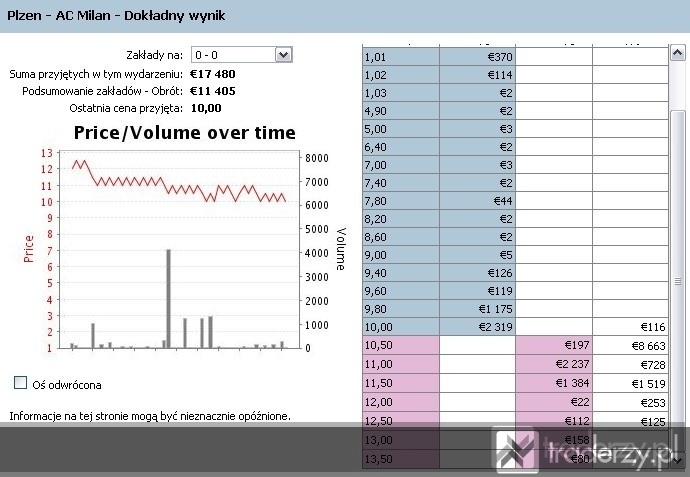The image size is (690, 477).
Task: Select the 10,50 price cell
Action: (401, 345)
